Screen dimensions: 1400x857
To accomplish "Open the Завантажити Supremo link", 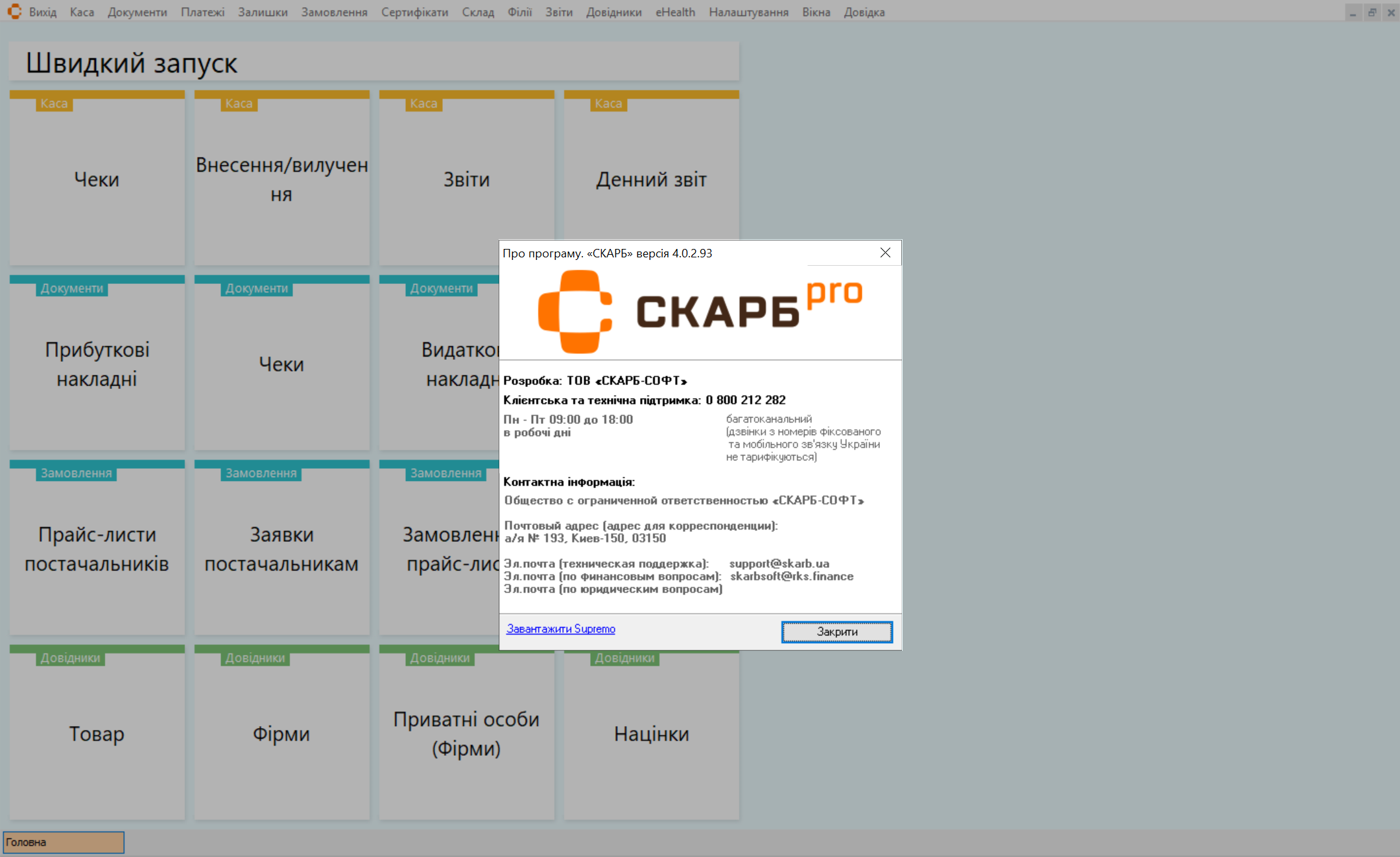I will coord(561,629).
